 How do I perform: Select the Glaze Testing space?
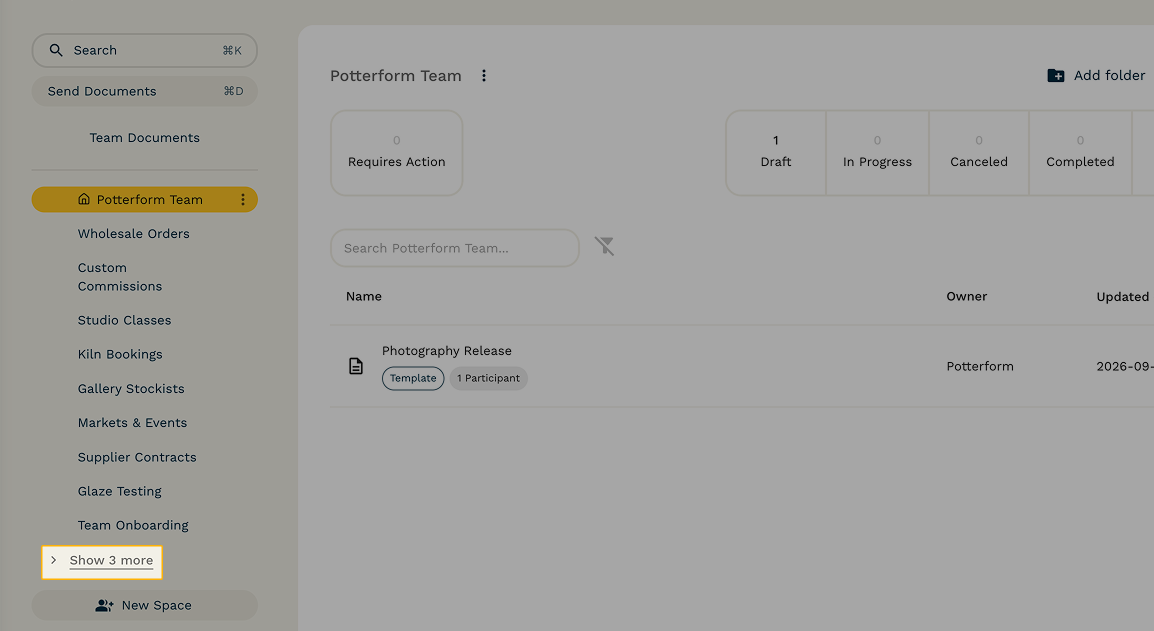119,491
